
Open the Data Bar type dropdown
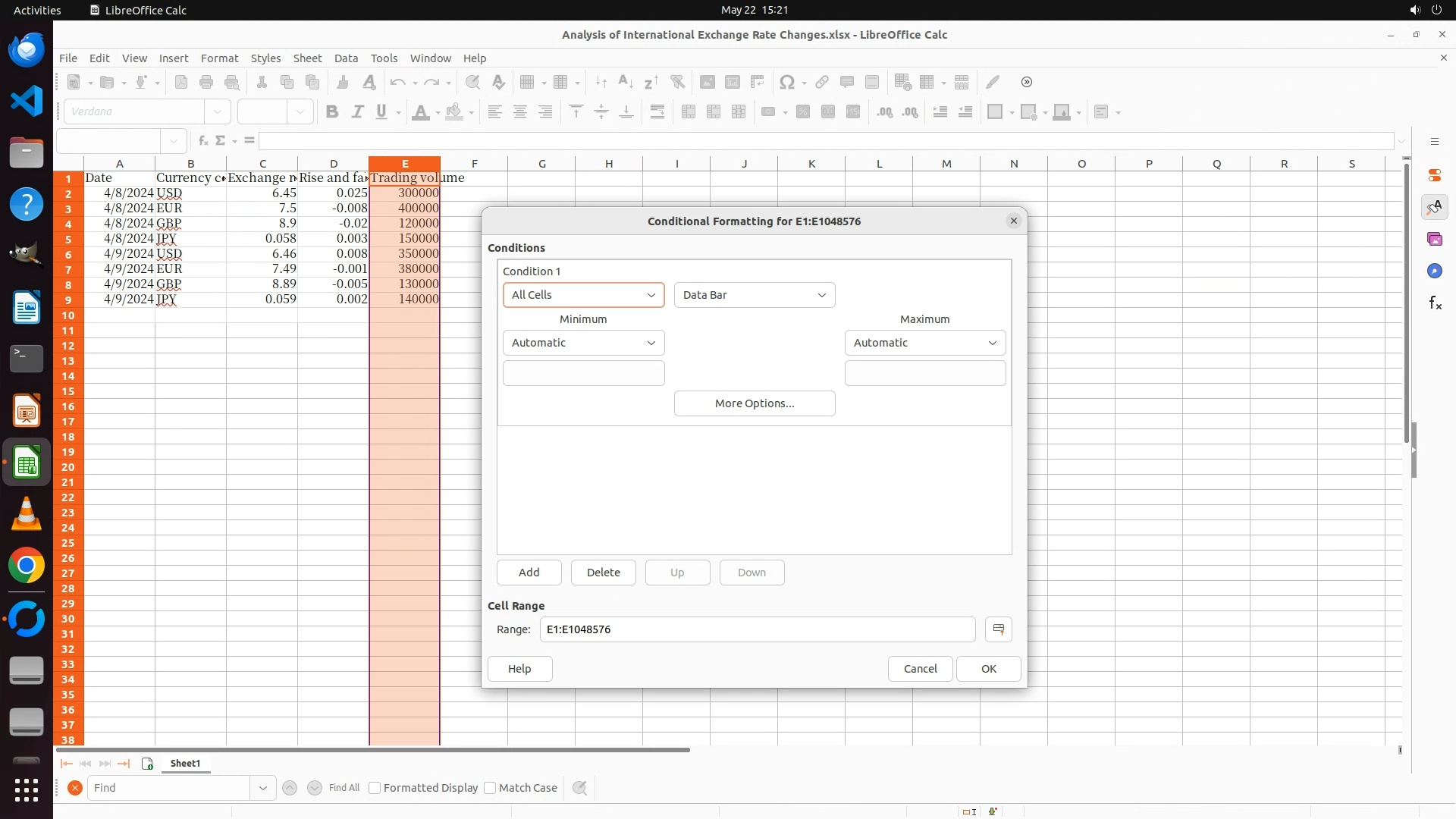(x=754, y=295)
